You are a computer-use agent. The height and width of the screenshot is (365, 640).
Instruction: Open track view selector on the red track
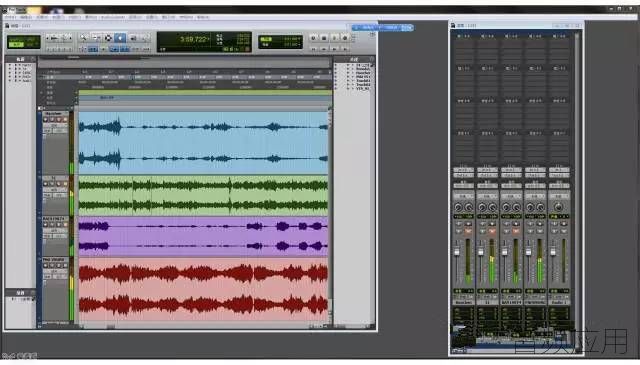tap(55, 272)
